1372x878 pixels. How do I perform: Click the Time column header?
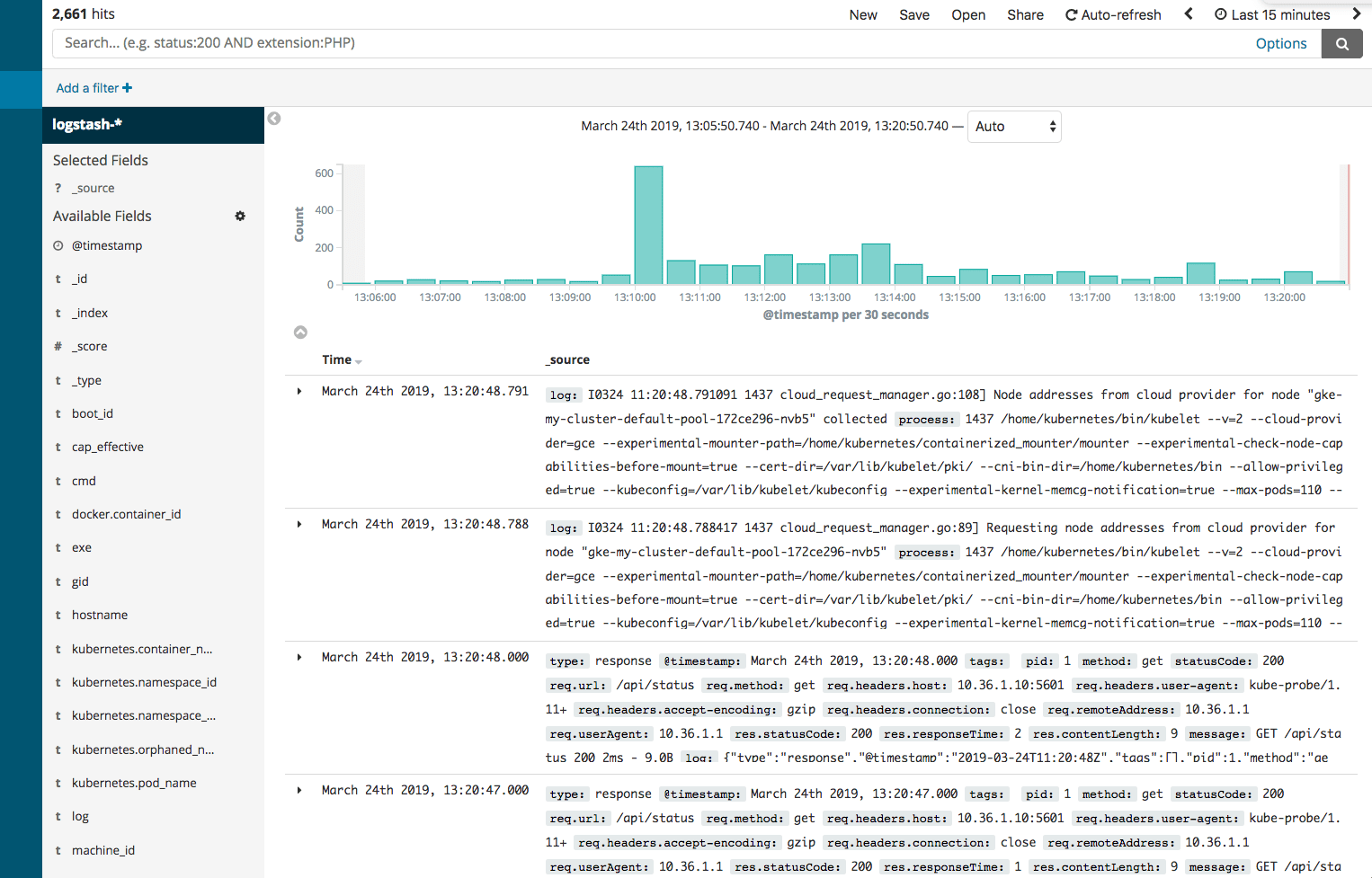[x=337, y=359]
